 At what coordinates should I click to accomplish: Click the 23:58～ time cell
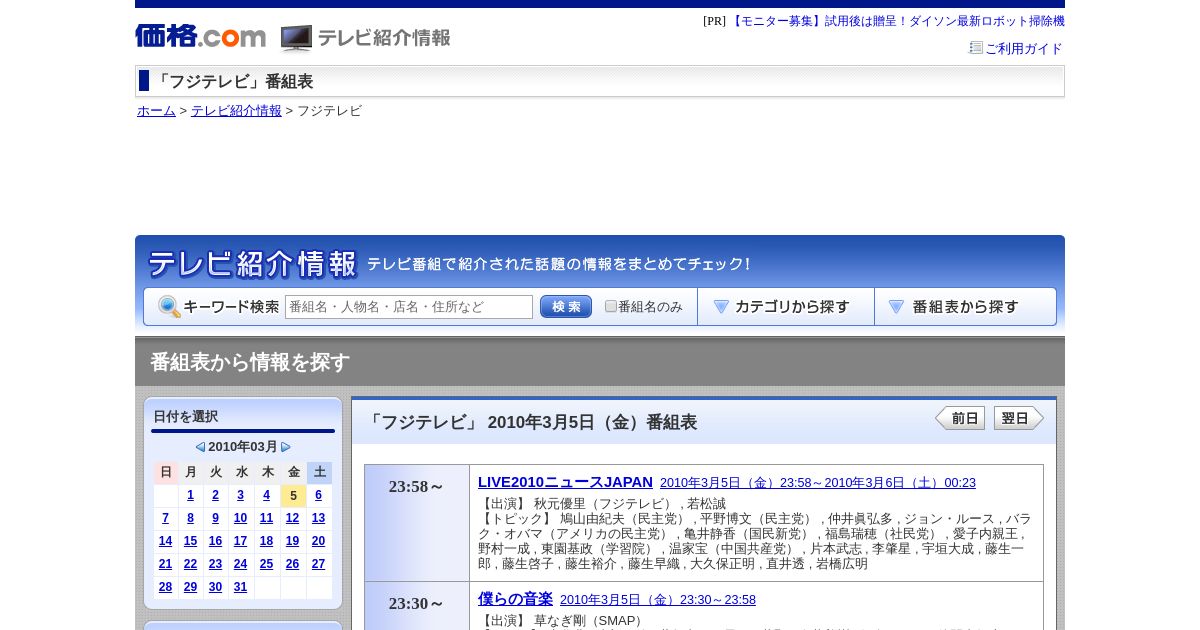[417, 523]
